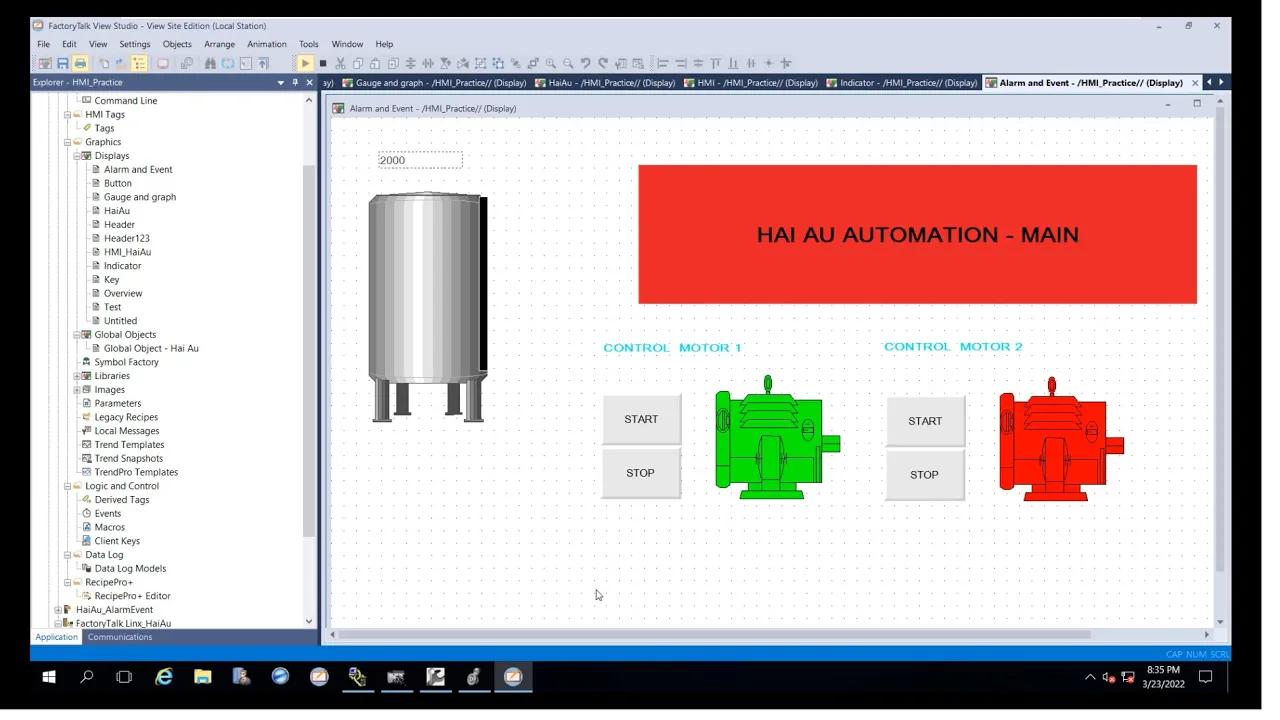Click the Copy icon in the toolbar
The image size is (1280, 720).
(358, 63)
